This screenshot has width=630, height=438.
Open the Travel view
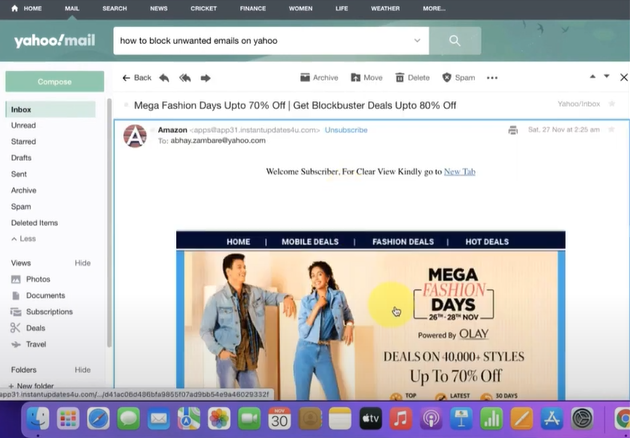(29, 344)
